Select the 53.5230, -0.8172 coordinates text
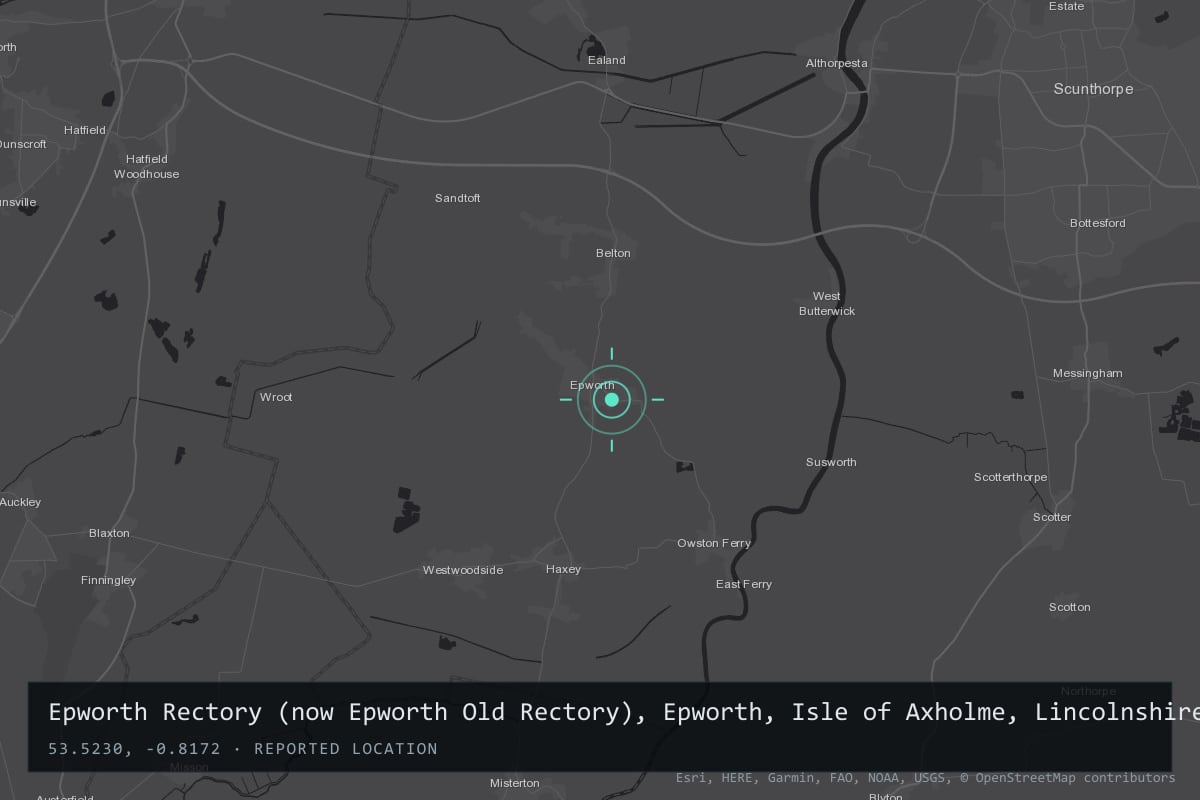This screenshot has height=800, width=1200. 141,748
